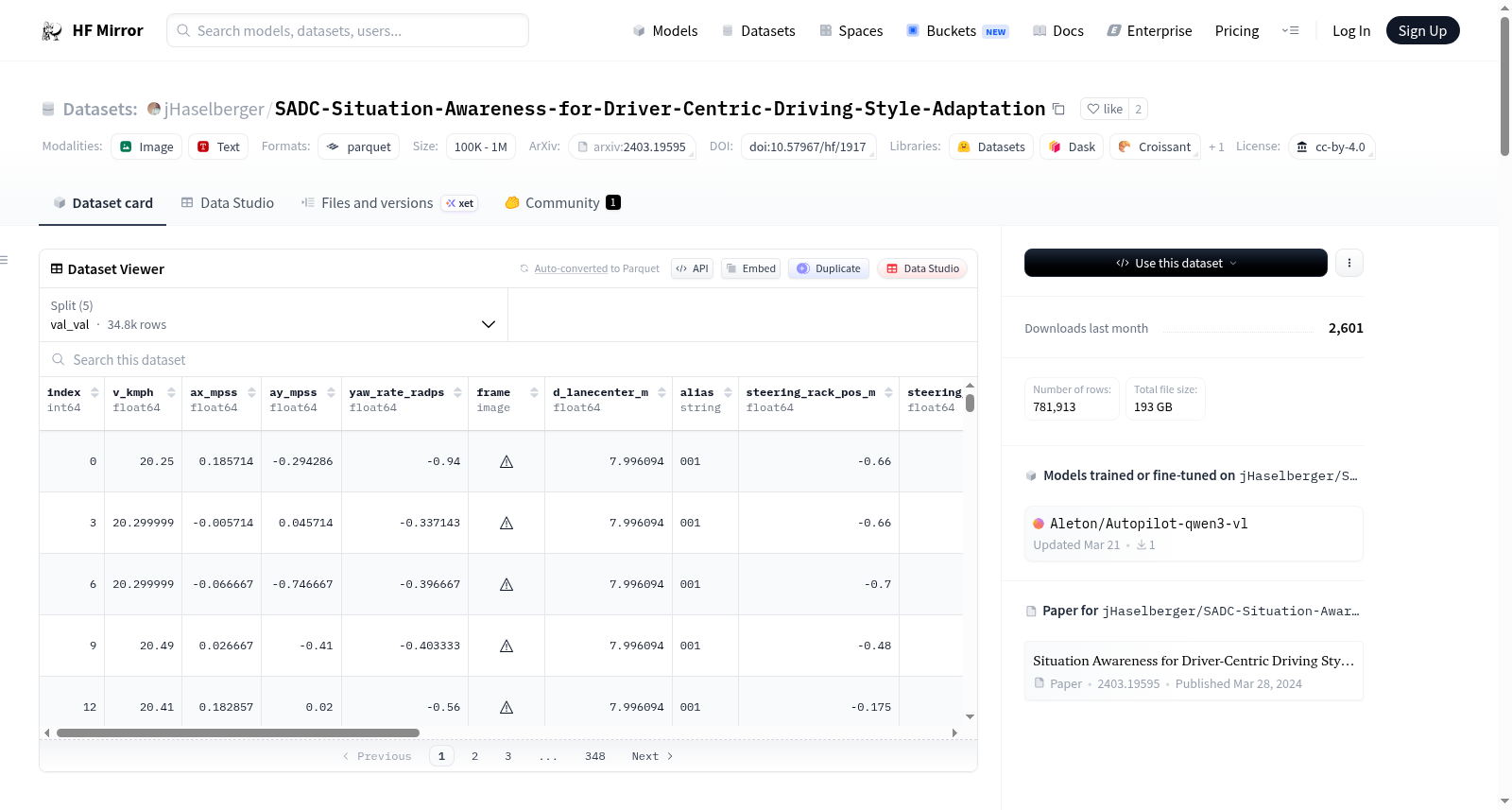Open the three-dot options next to Use this dataset
The height and width of the screenshot is (810, 1512).
point(1349,263)
